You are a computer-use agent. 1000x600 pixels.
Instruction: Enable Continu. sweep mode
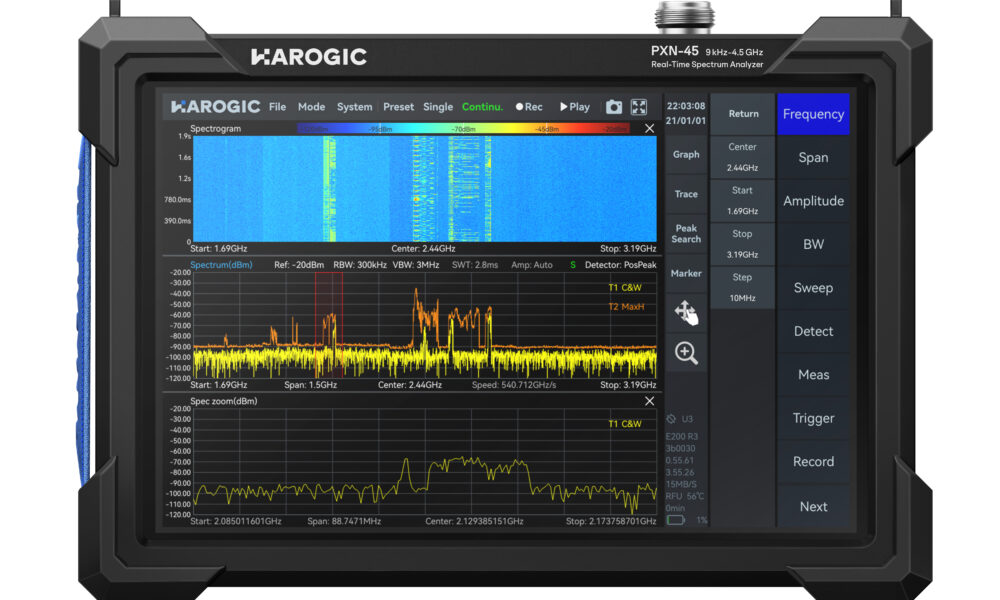tap(482, 107)
